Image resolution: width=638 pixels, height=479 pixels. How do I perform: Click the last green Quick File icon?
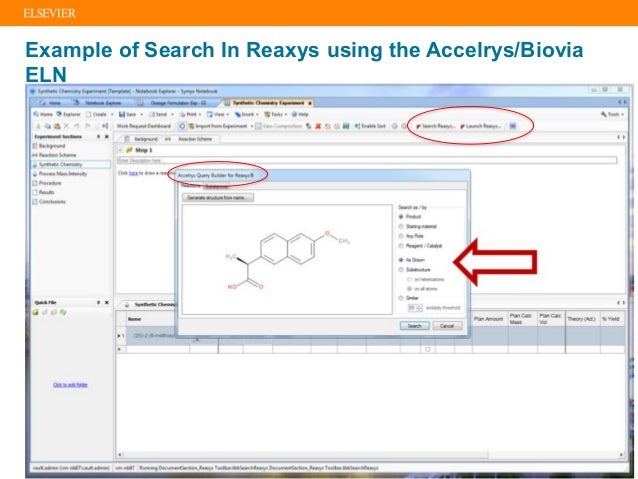(x=63, y=312)
